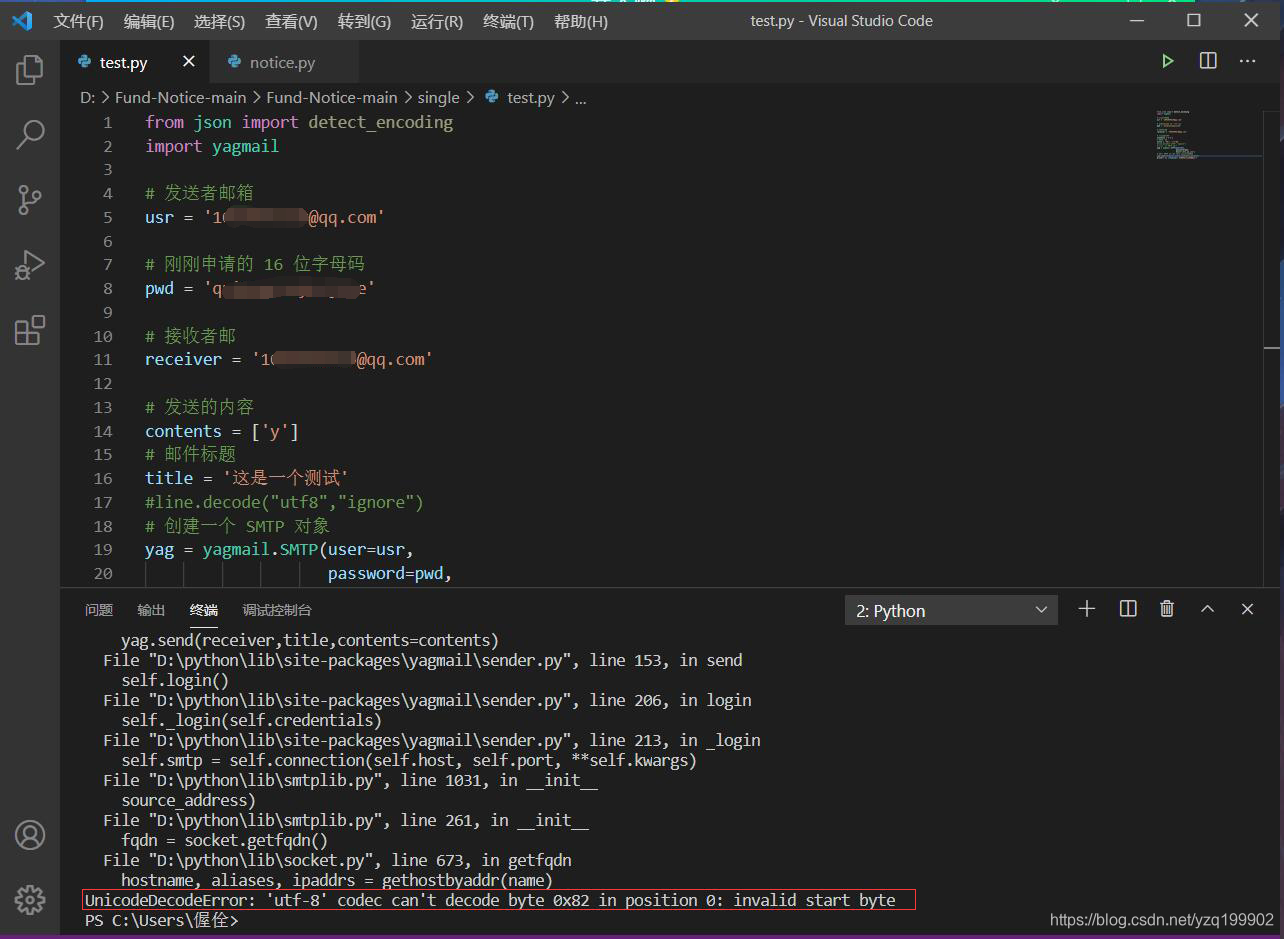Run Python file with play button
This screenshot has height=939, width=1284.
(1167, 62)
